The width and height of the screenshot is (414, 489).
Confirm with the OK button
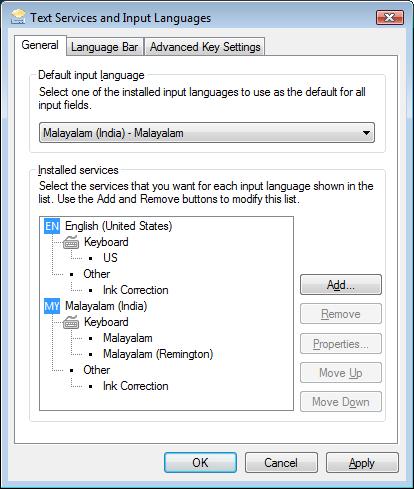coord(200,463)
